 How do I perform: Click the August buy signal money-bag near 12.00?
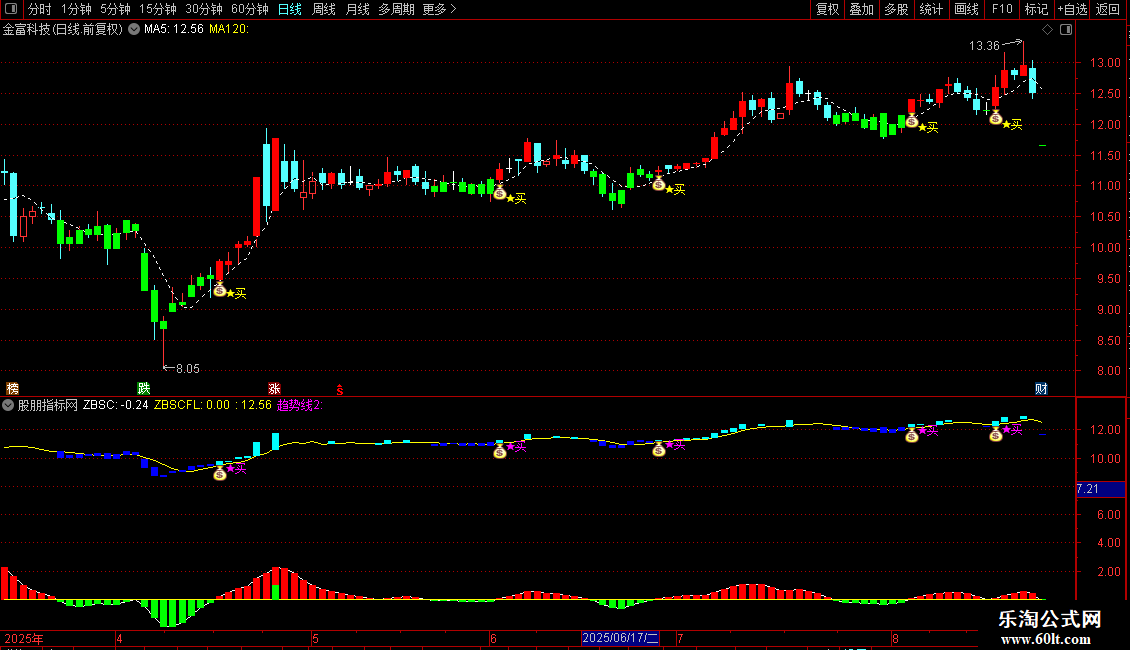click(912, 121)
